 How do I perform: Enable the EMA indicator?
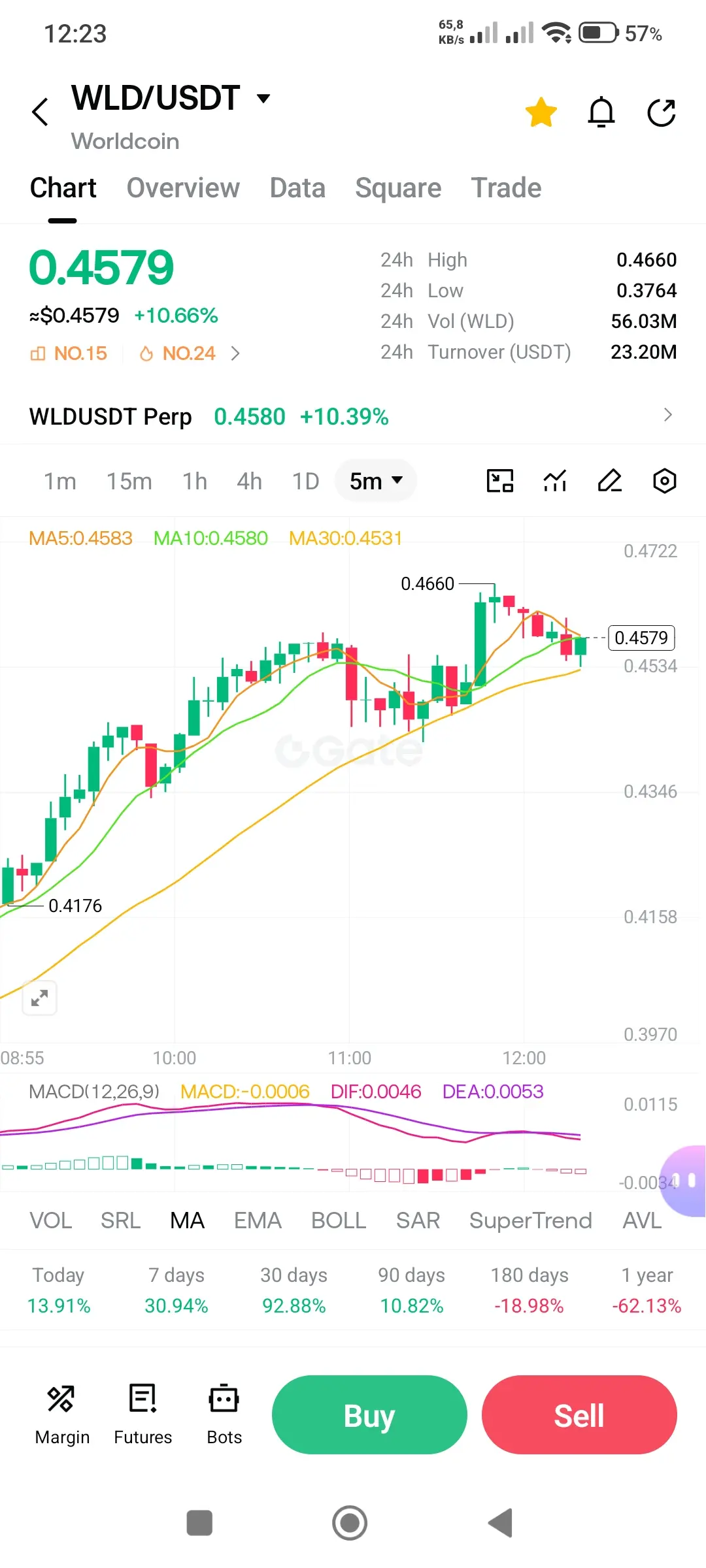(258, 1220)
